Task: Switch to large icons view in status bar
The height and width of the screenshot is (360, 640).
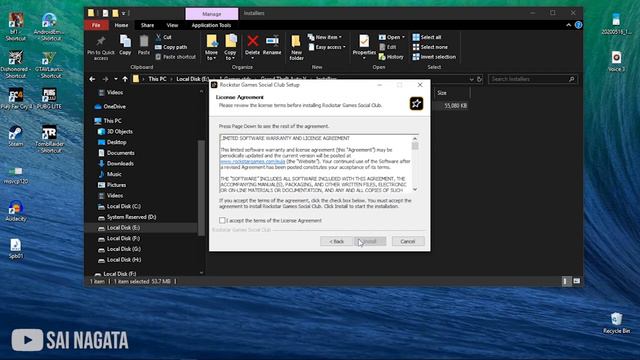Action: click(x=576, y=281)
